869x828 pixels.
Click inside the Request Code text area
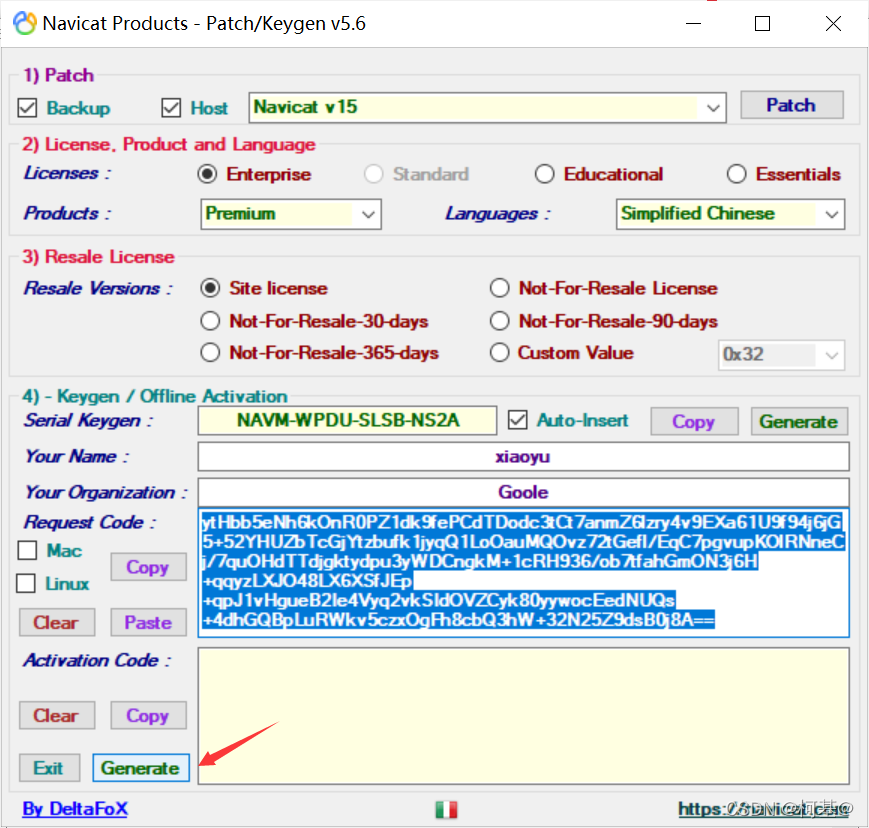point(523,573)
